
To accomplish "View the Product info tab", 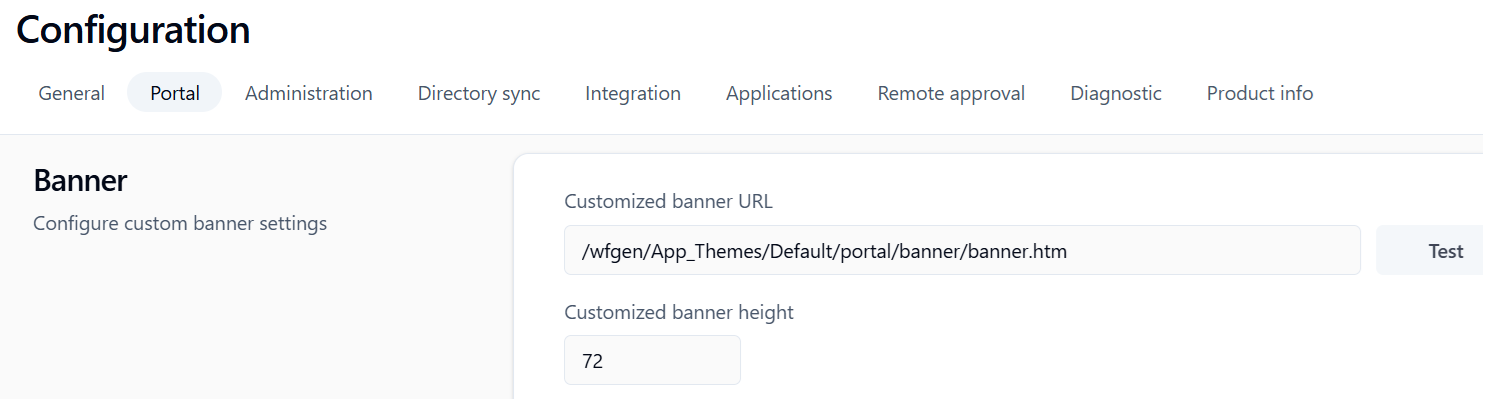I will pyautogui.click(x=1260, y=93).
